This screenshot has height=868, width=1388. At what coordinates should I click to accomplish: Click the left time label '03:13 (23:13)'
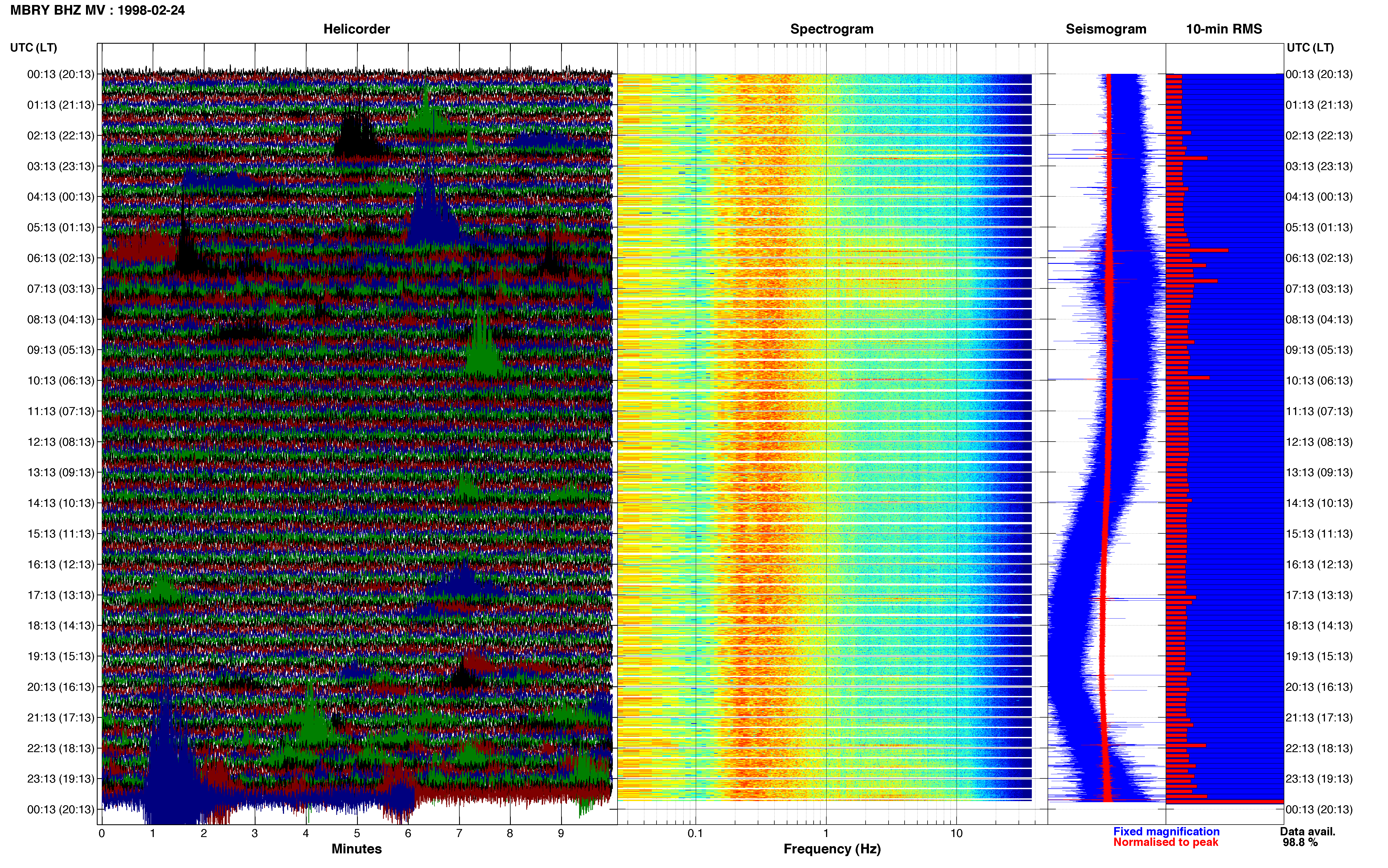pyautogui.click(x=61, y=166)
